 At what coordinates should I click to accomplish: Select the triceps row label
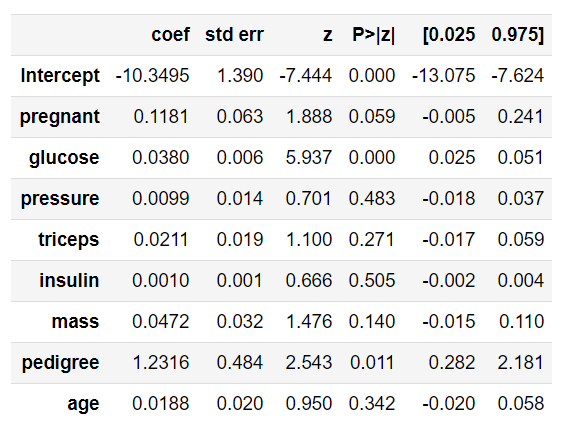[x=69, y=240]
